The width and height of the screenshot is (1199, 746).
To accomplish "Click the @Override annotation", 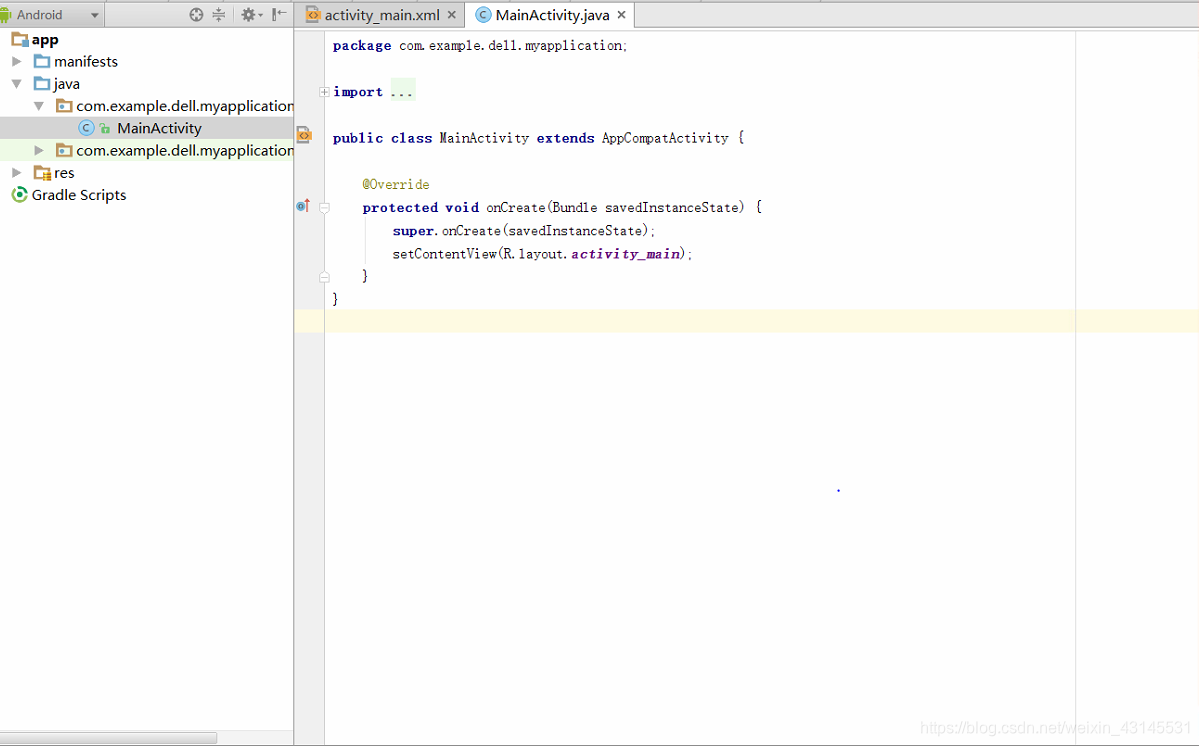I will click(x=396, y=184).
